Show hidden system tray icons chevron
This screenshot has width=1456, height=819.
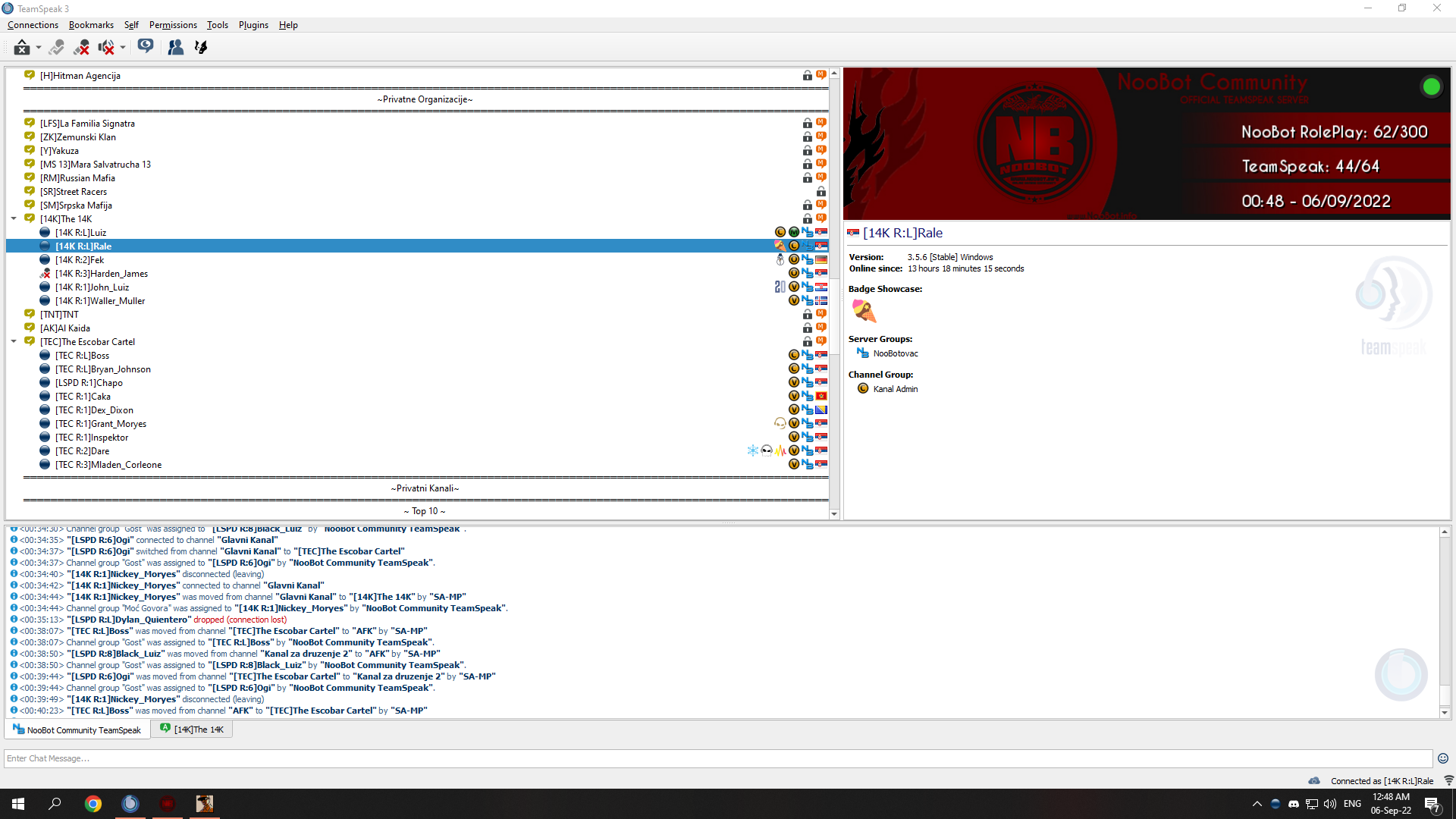click(1257, 804)
